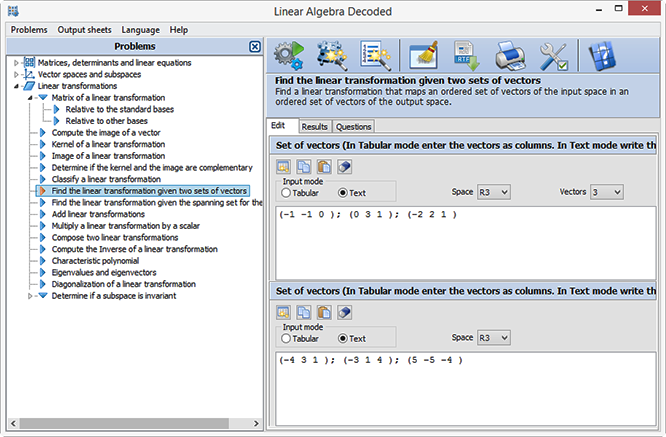The height and width of the screenshot is (437, 666).
Task: Open the Help menu
Action: (x=179, y=30)
